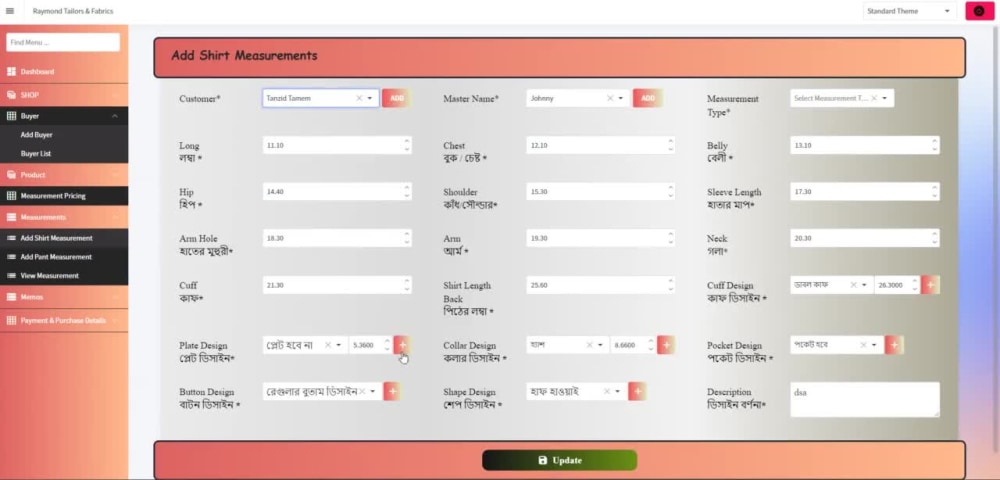The image size is (1000, 480).
Task: Clear Shape Design selection with X
Action: tap(607, 391)
